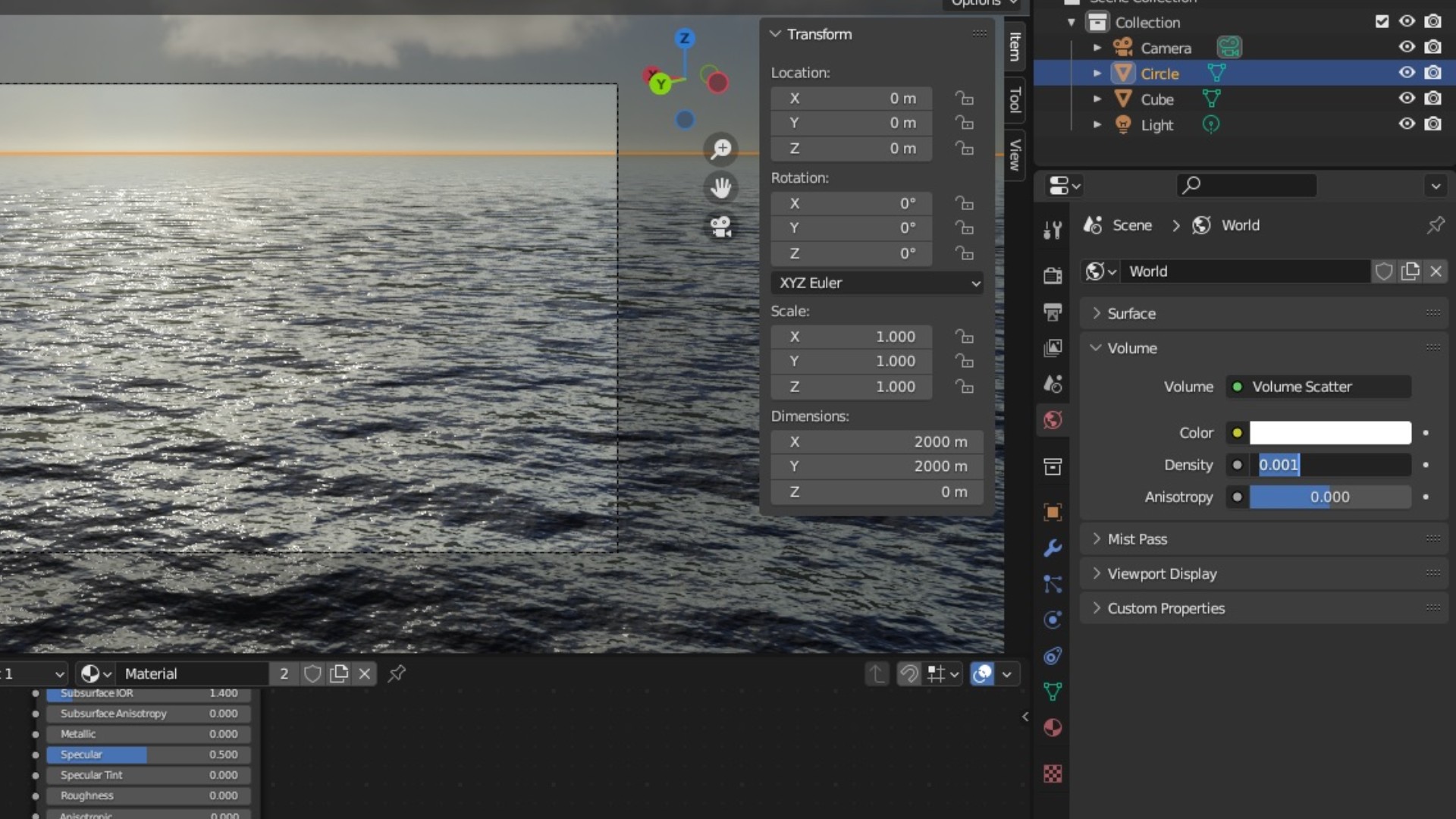The height and width of the screenshot is (819, 1456).
Task: Hide the Cube in viewport
Action: point(1407,99)
